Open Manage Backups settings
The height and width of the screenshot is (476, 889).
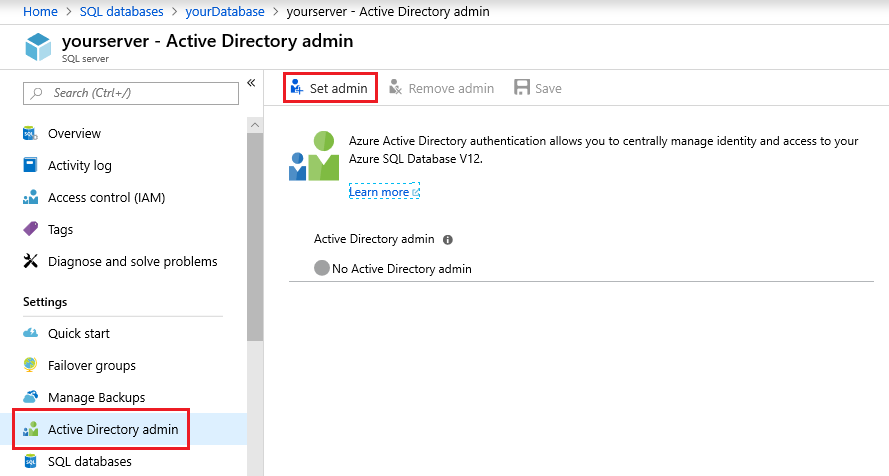96,397
